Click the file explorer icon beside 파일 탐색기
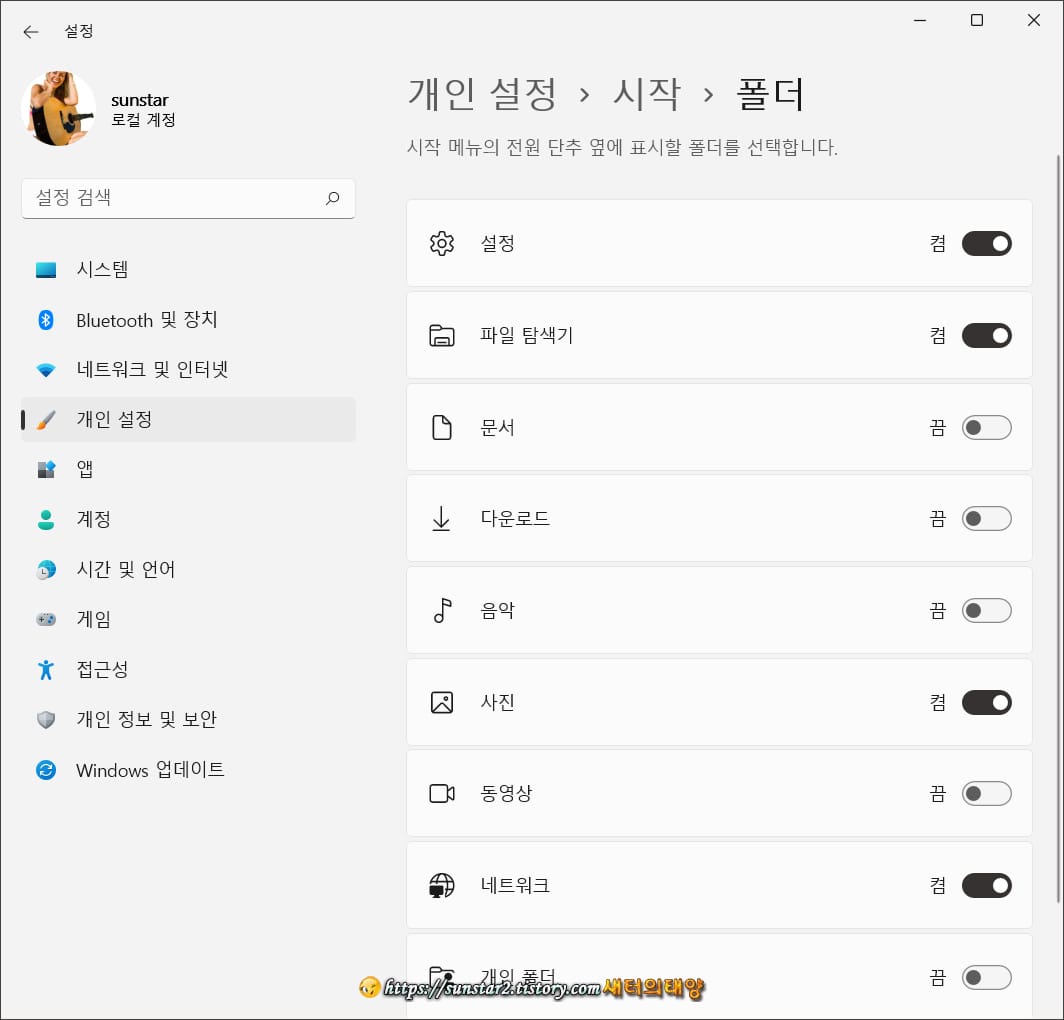 (441, 335)
